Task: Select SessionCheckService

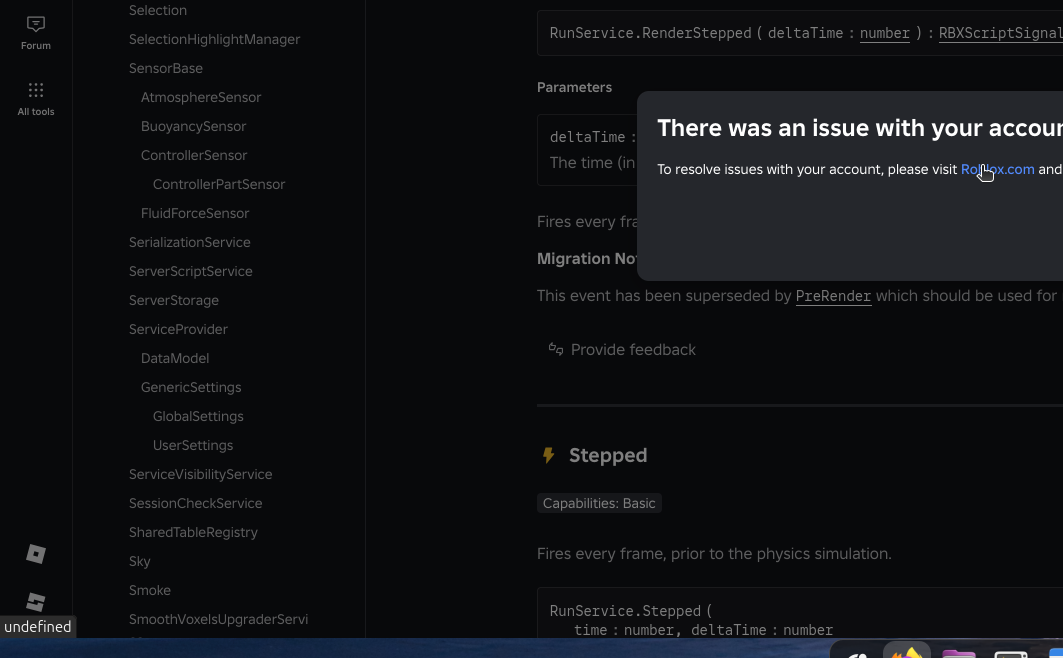Action: pos(195,503)
